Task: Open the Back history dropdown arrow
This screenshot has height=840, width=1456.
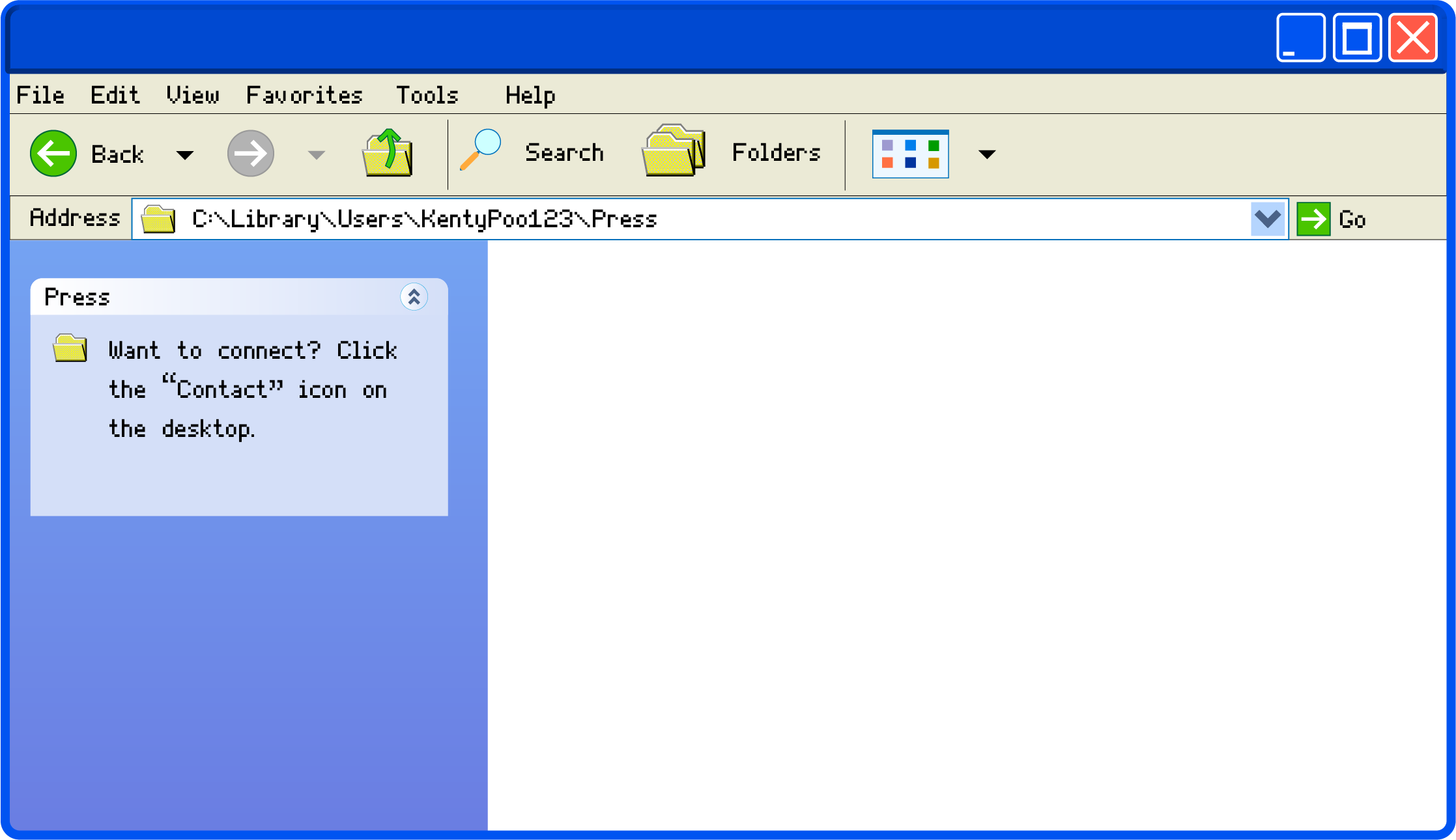Action: (x=185, y=155)
